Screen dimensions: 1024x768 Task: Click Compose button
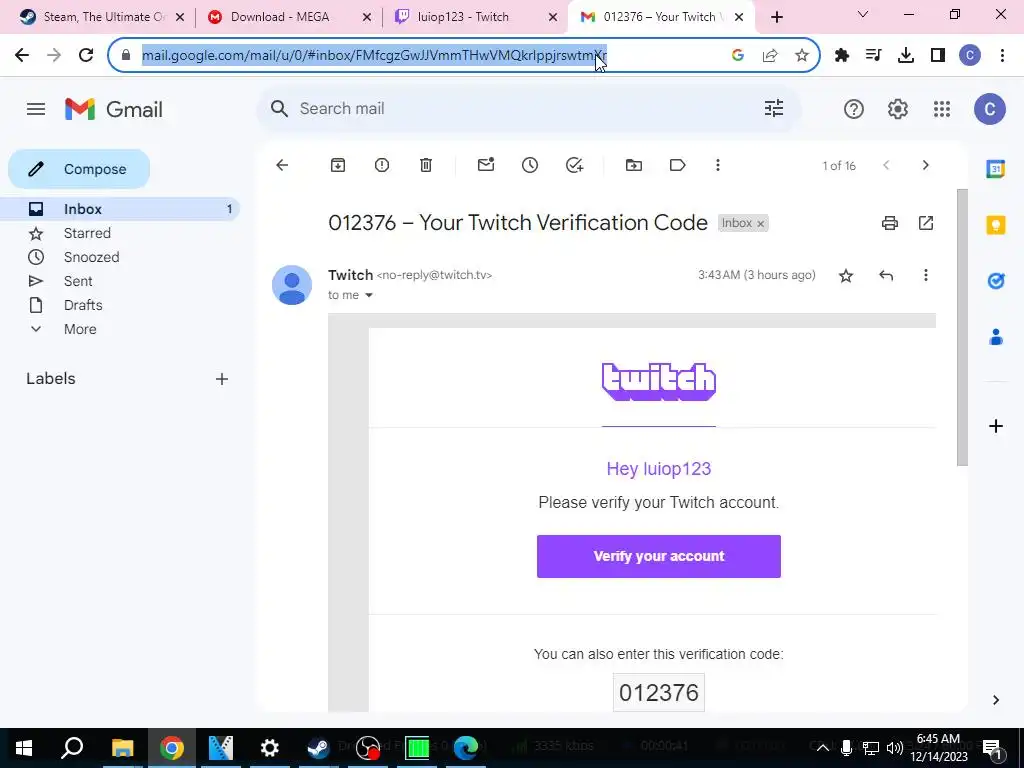(79, 169)
